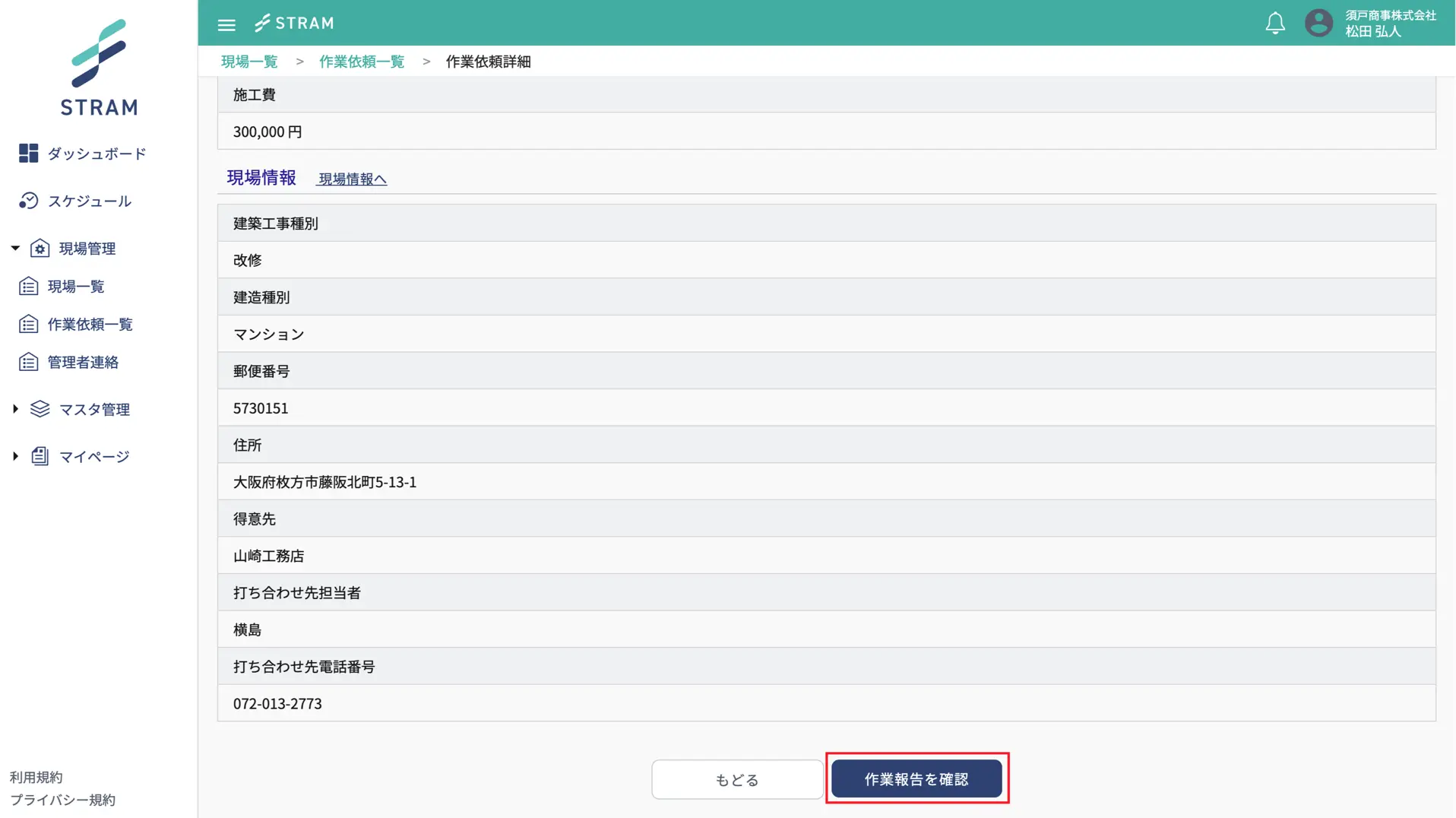Expand the マスタ管理 section arrow

[15, 409]
